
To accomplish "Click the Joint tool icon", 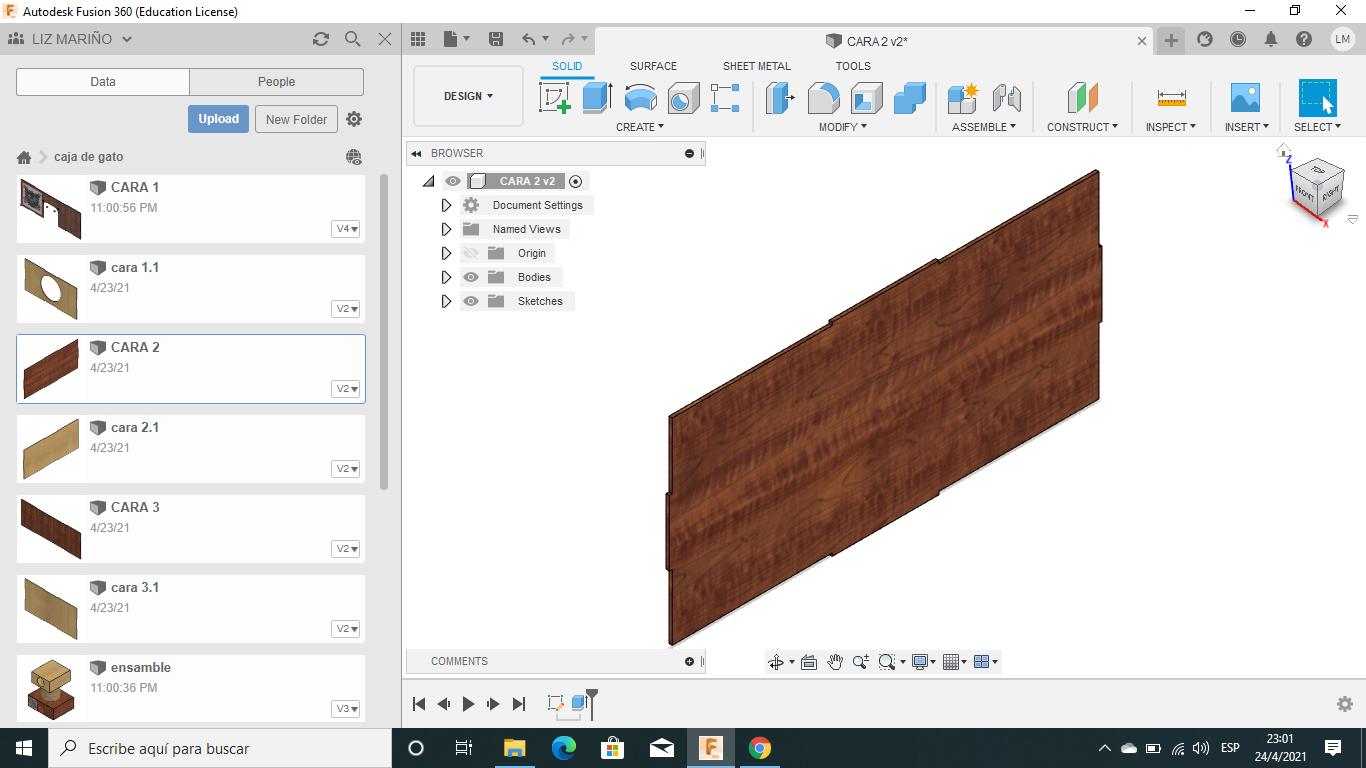I will (x=1006, y=98).
